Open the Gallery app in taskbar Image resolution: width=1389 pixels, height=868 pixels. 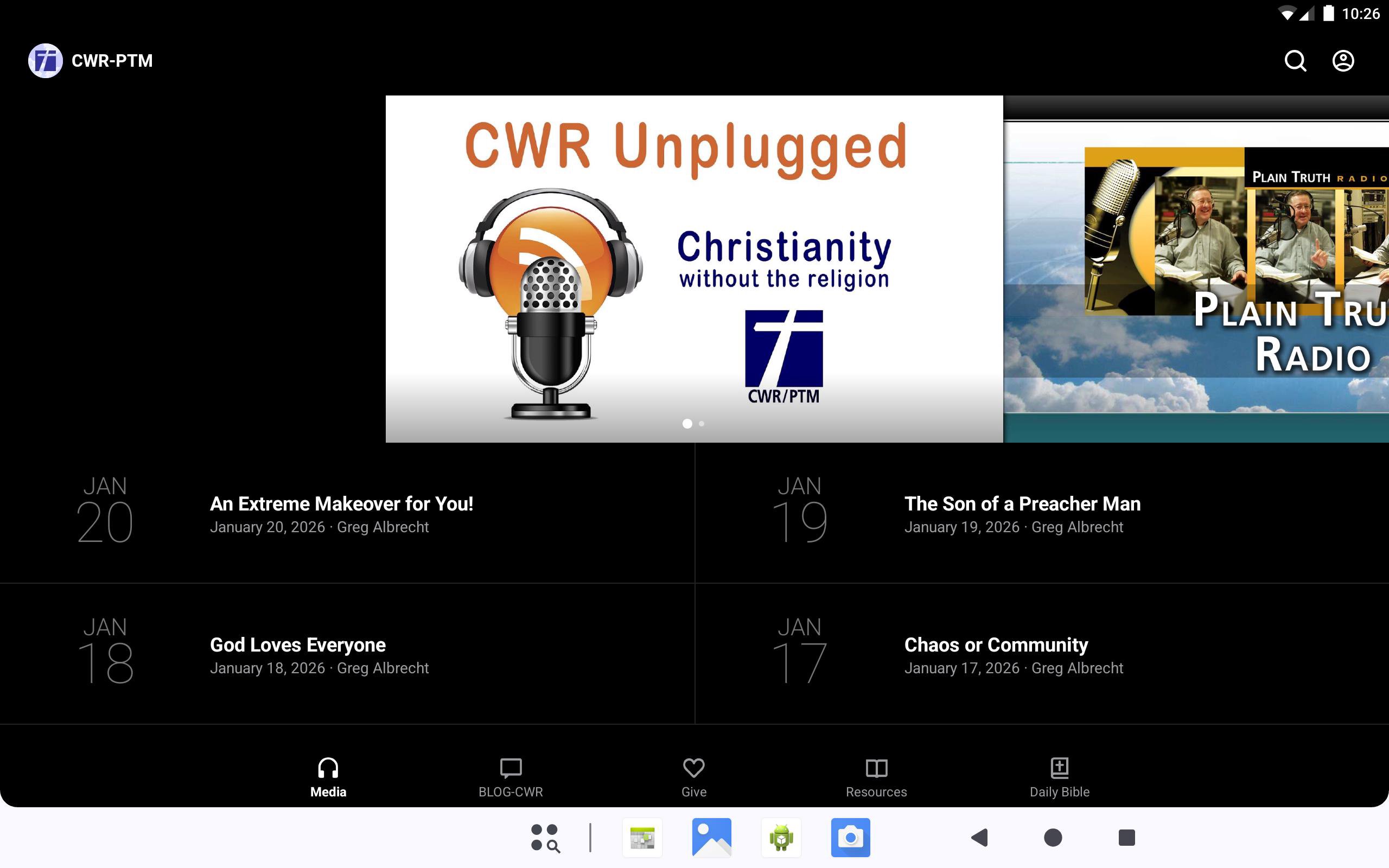click(711, 838)
